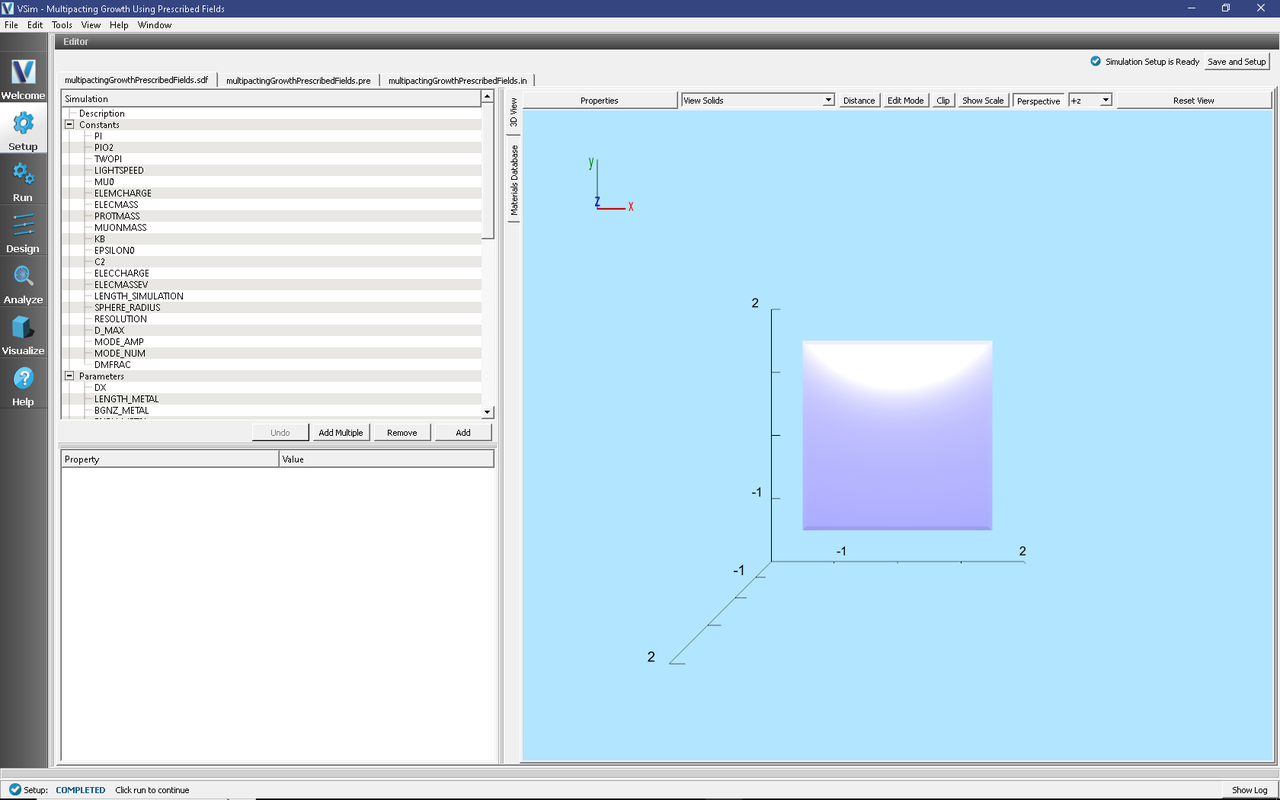Open the Analyze section

pyautogui.click(x=22, y=284)
